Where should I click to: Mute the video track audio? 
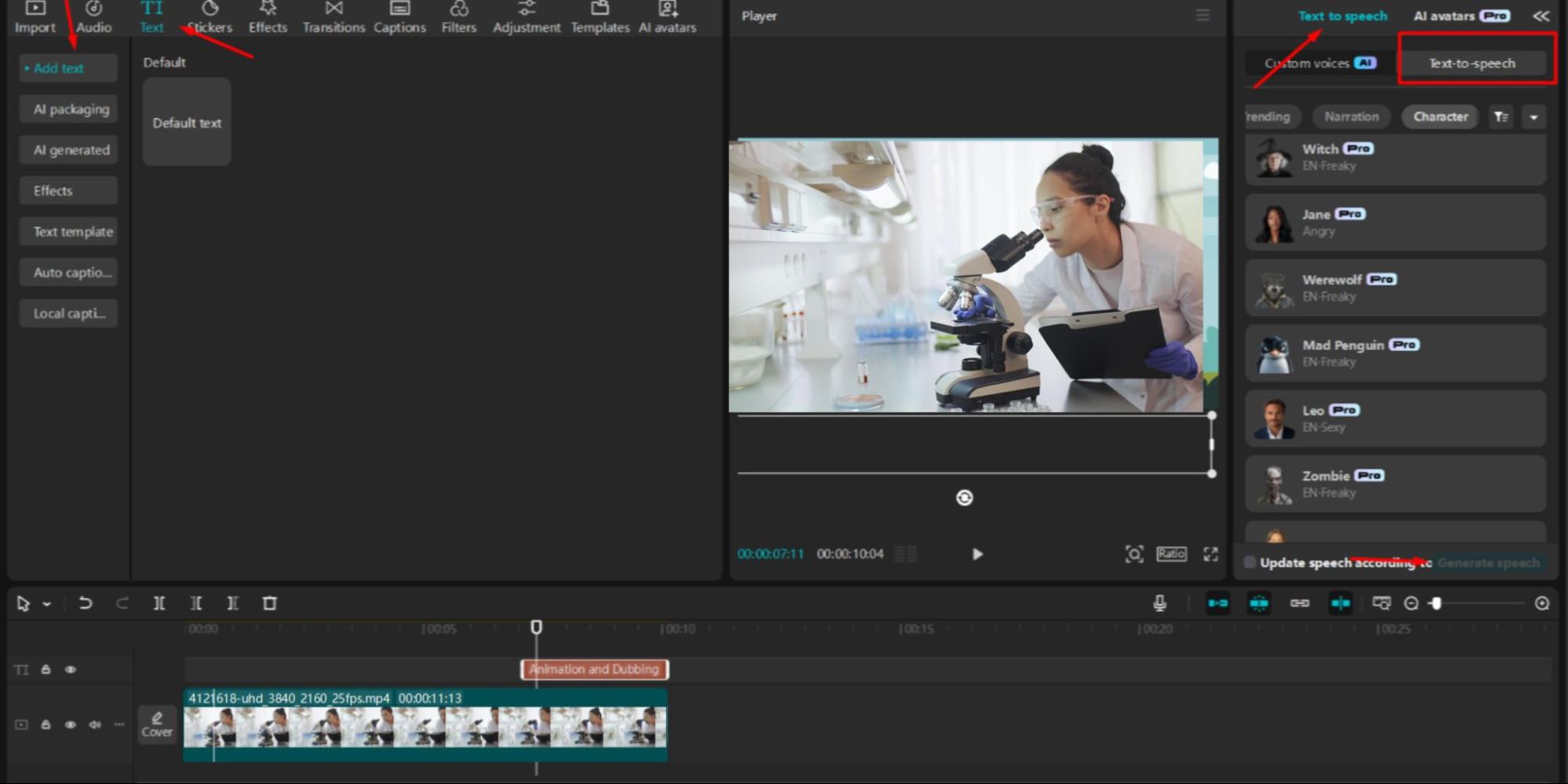click(95, 724)
